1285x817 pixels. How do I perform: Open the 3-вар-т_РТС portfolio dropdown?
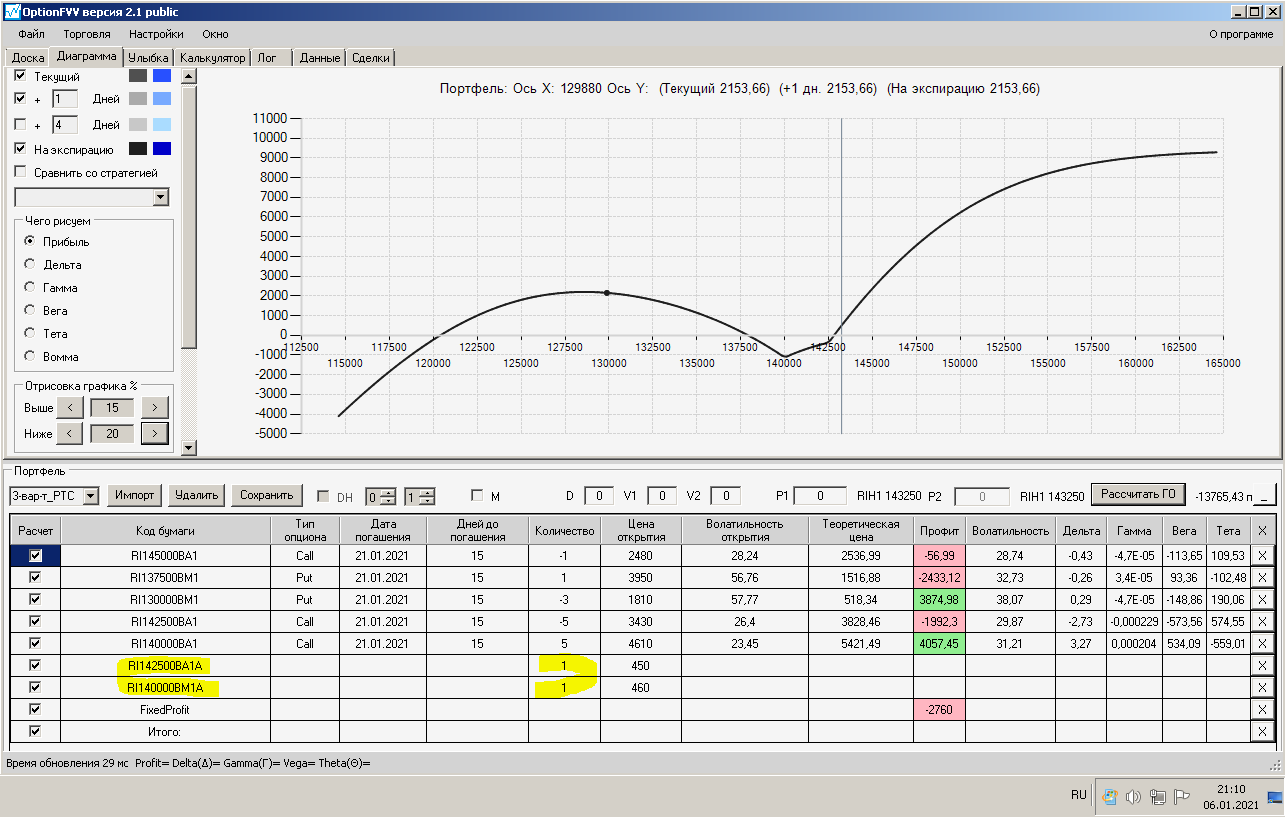click(91, 496)
